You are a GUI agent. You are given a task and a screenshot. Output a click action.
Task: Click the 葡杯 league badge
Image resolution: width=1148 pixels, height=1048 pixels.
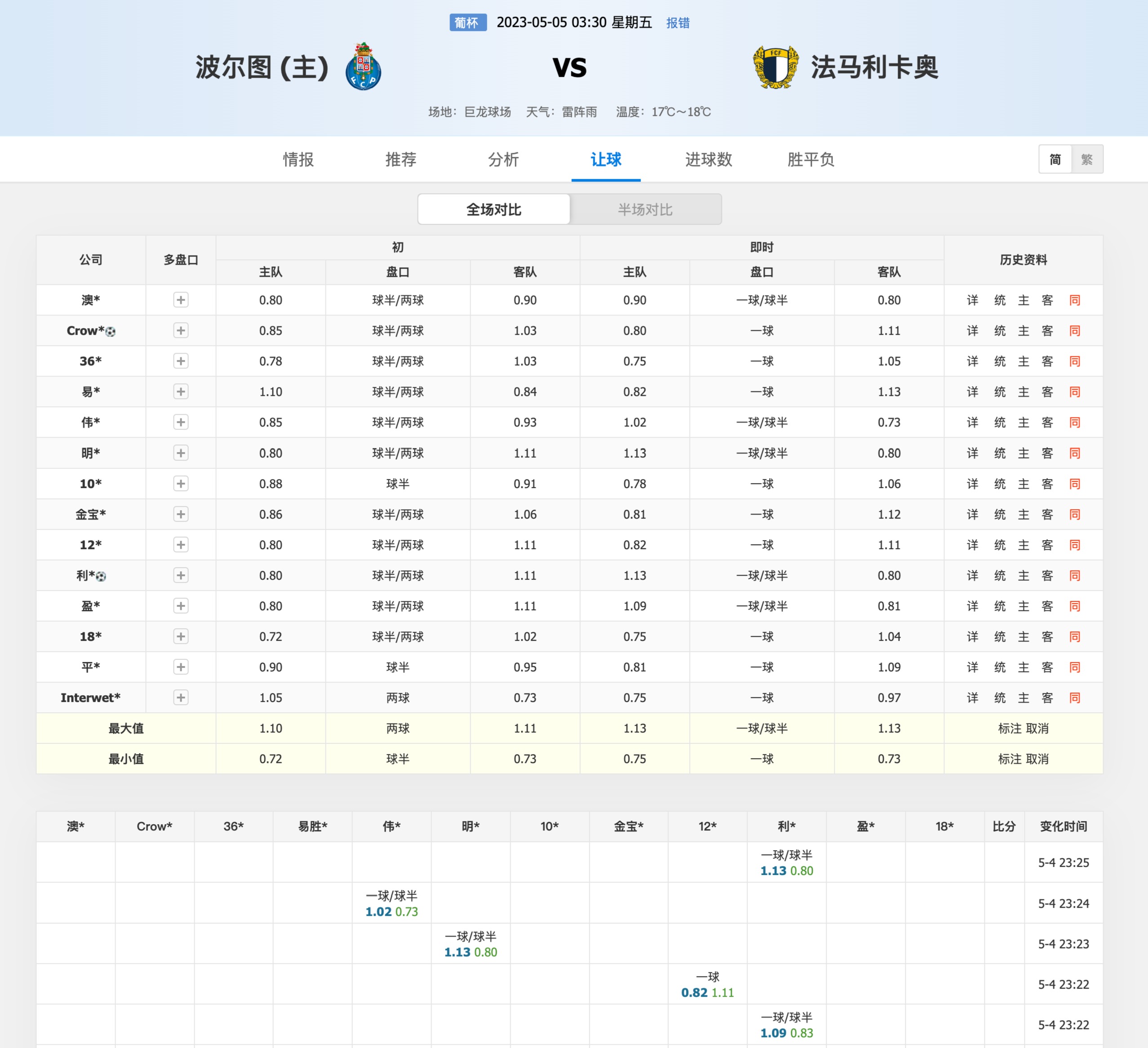click(467, 23)
